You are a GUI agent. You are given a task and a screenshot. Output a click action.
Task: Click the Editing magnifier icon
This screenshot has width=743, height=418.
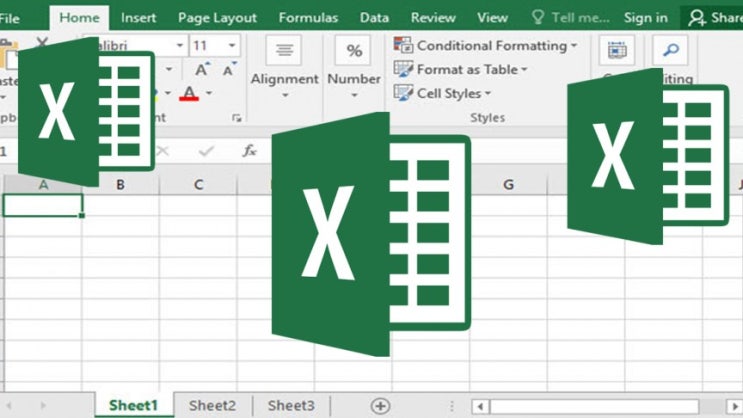point(671,50)
